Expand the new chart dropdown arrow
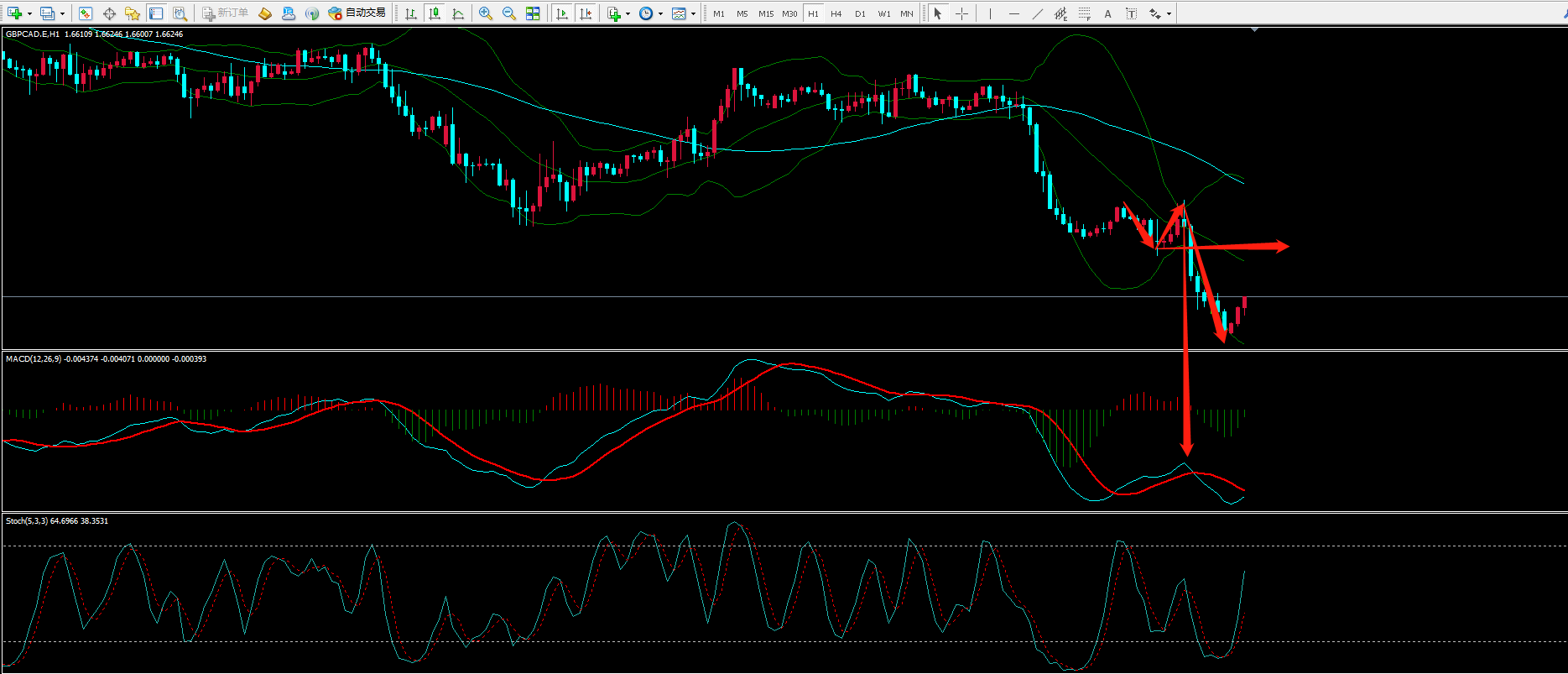The width and height of the screenshot is (1568, 674). pyautogui.click(x=29, y=13)
